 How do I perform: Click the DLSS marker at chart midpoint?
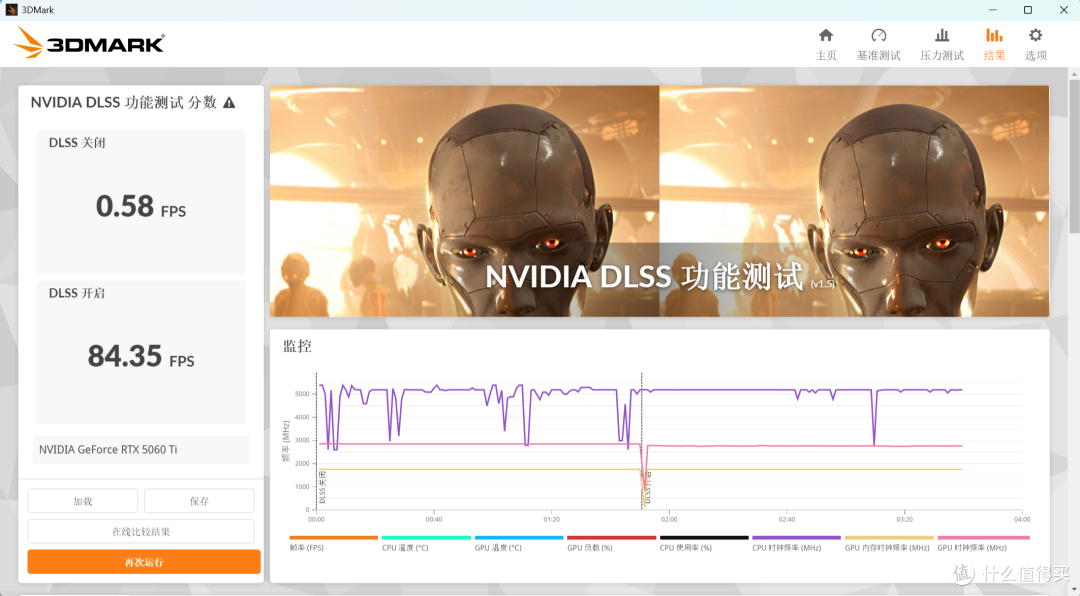pos(647,487)
